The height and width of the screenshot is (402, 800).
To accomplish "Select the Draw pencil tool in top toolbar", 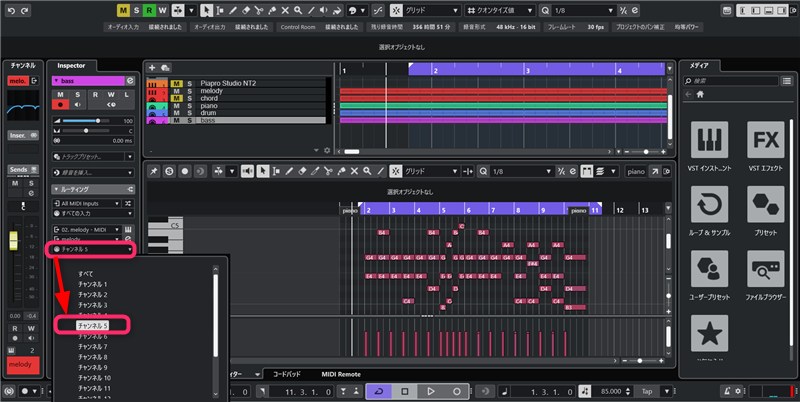I will click(233, 10).
